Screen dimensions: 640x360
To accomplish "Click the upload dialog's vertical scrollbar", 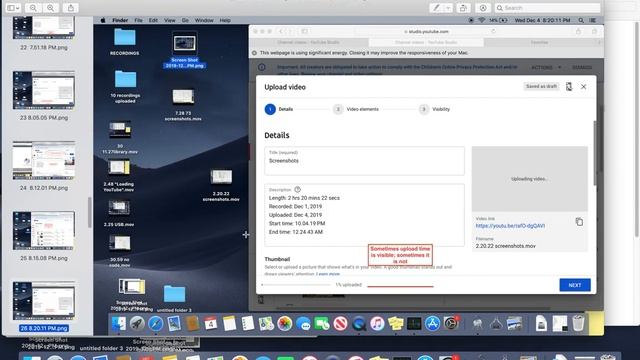I will 595,153.
